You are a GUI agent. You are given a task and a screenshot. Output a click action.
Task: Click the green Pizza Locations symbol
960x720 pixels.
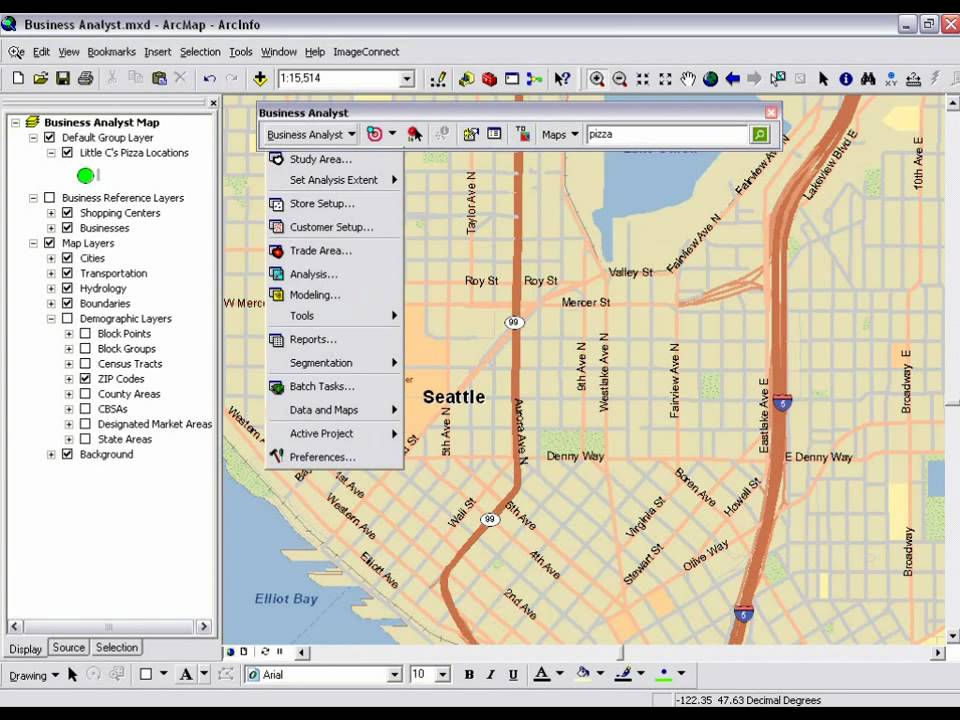click(85, 176)
